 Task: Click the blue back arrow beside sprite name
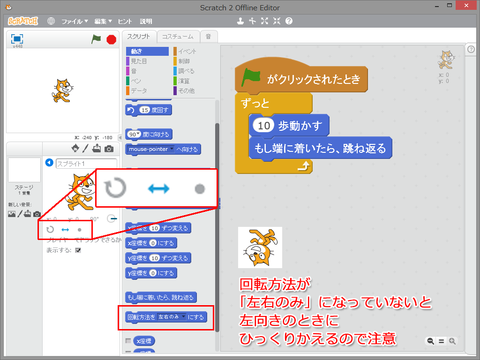tap(49, 162)
